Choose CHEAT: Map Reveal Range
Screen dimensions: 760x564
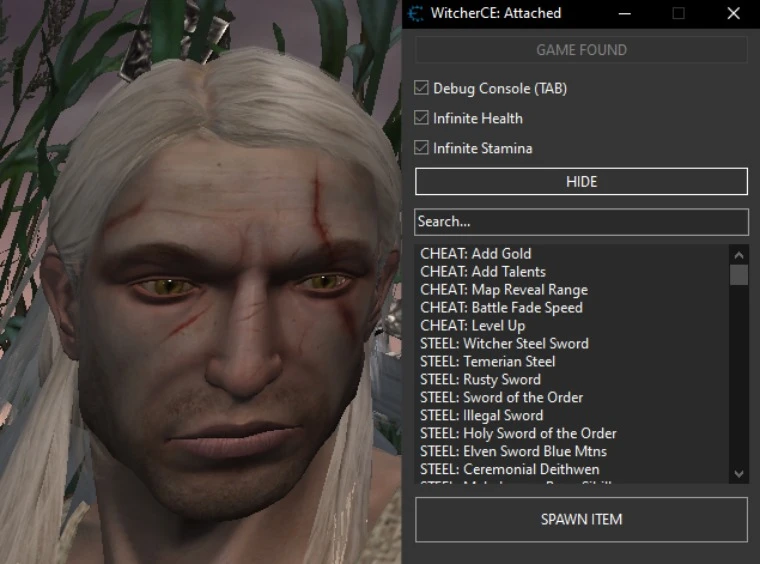(504, 290)
